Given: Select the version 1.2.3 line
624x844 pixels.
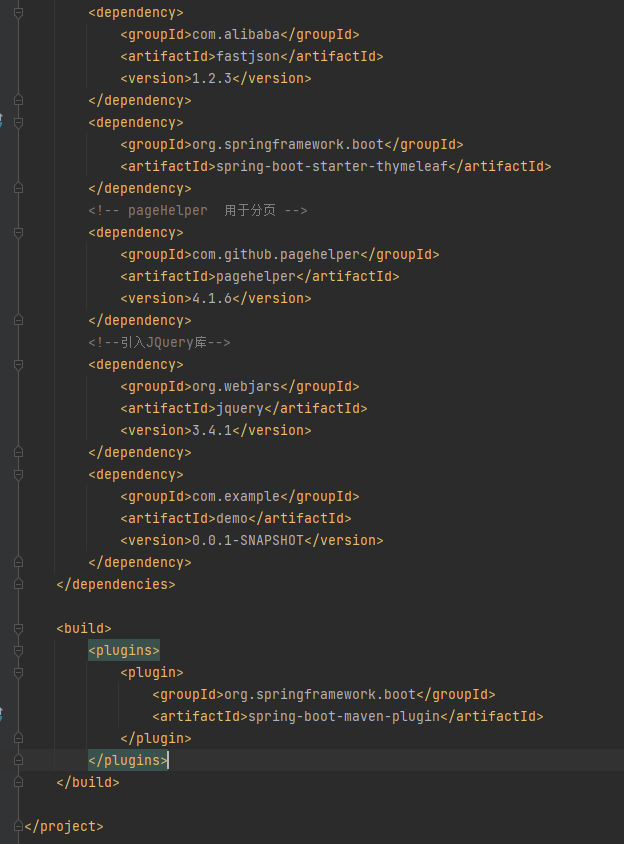Looking at the screenshot, I should [x=216, y=79].
